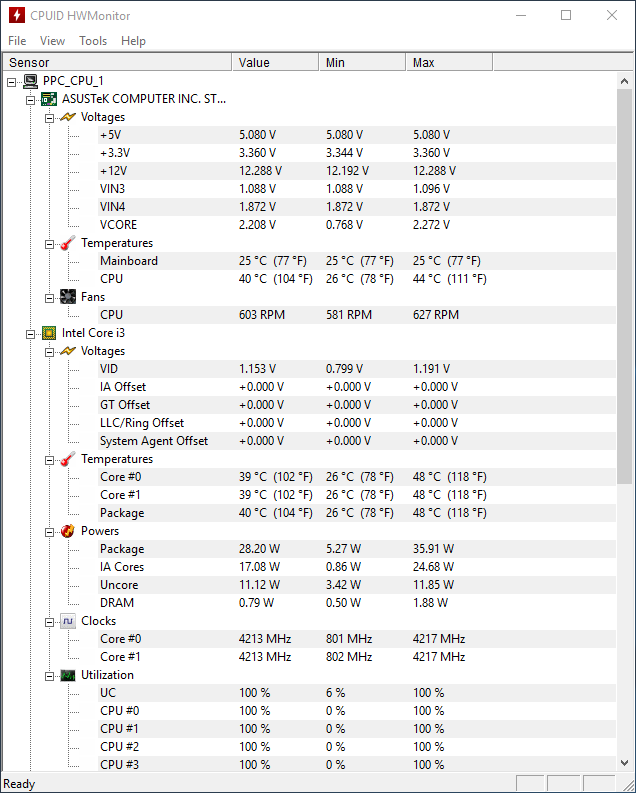Click the Intel Core i3 Voltages icon
Viewport: 636px width, 793px height.
(68, 351)
